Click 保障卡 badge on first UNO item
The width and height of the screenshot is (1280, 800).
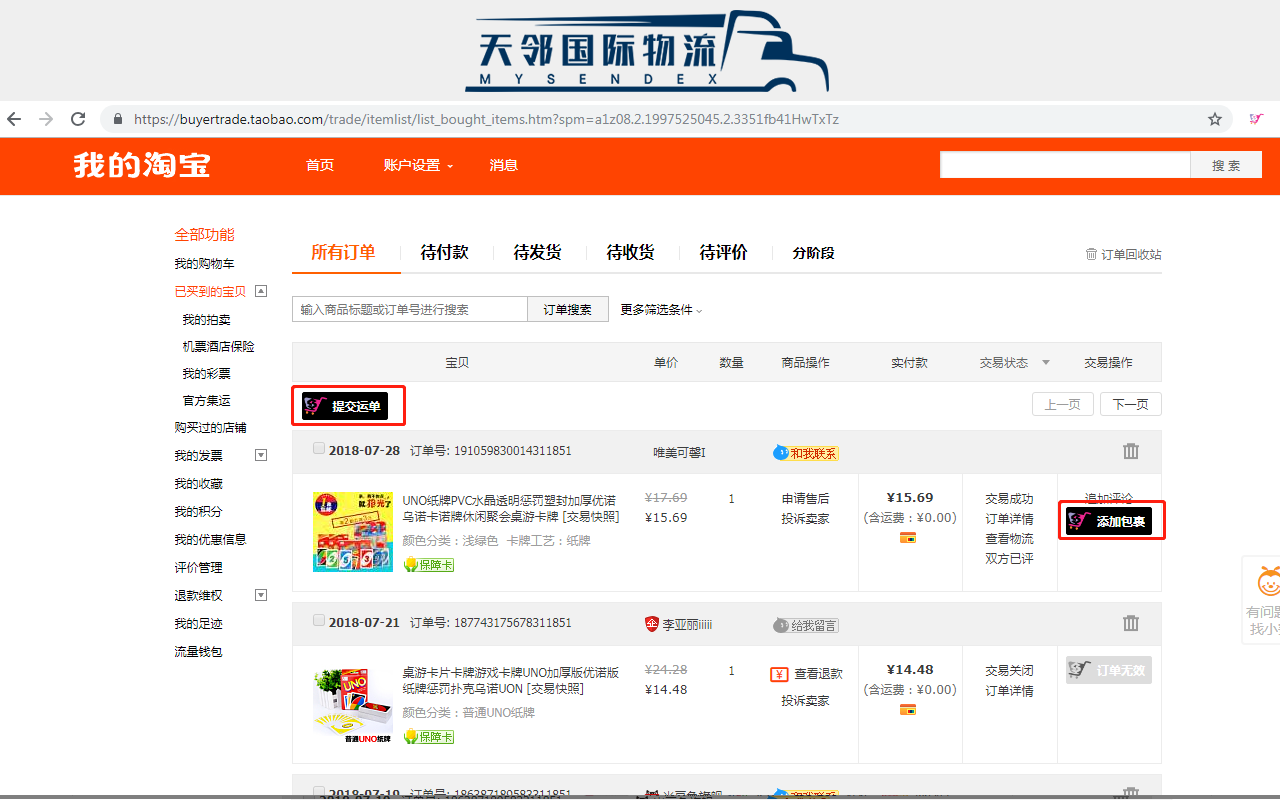pos(428,564)
